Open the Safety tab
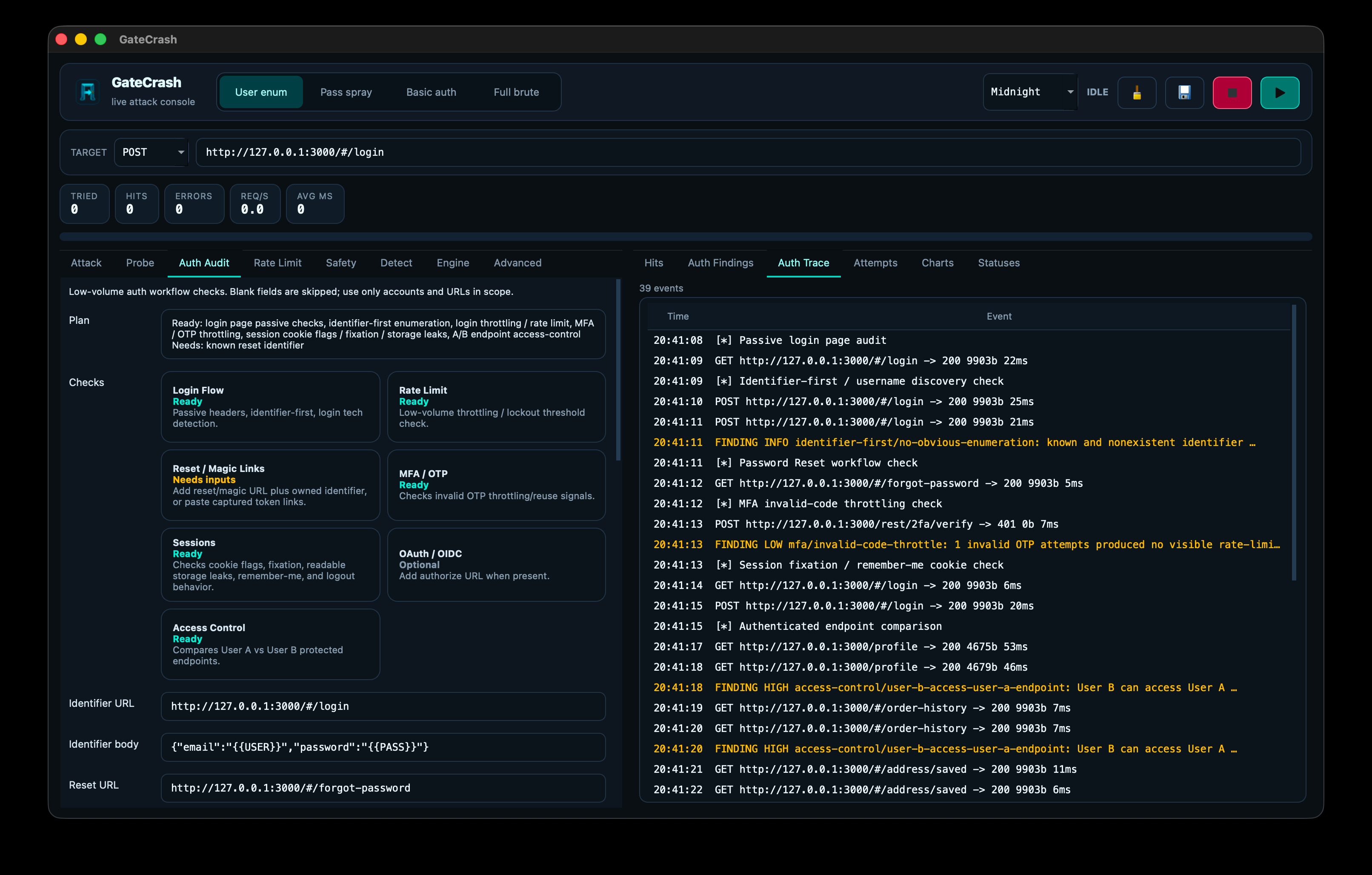 [341, 263]
